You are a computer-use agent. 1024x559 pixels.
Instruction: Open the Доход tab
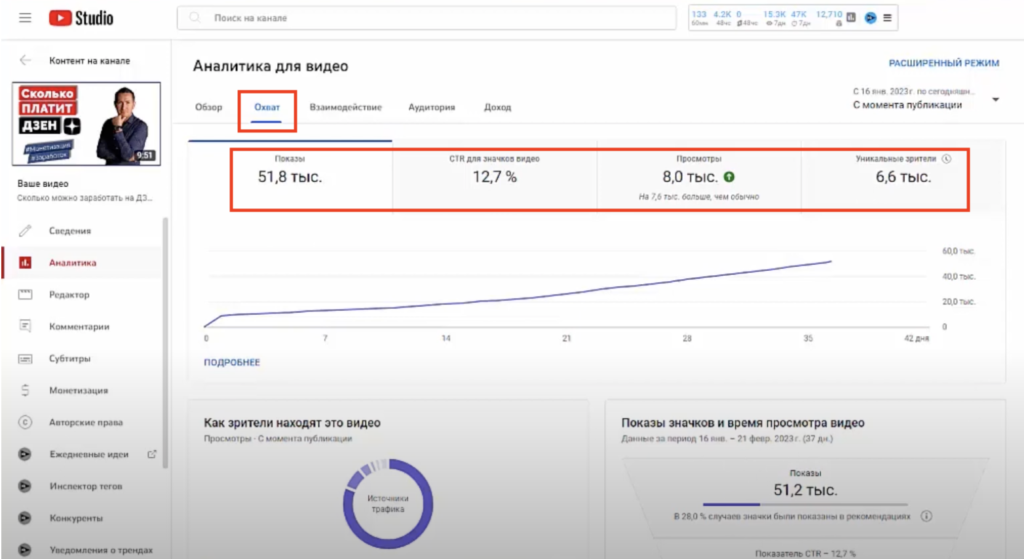[497, 107]
